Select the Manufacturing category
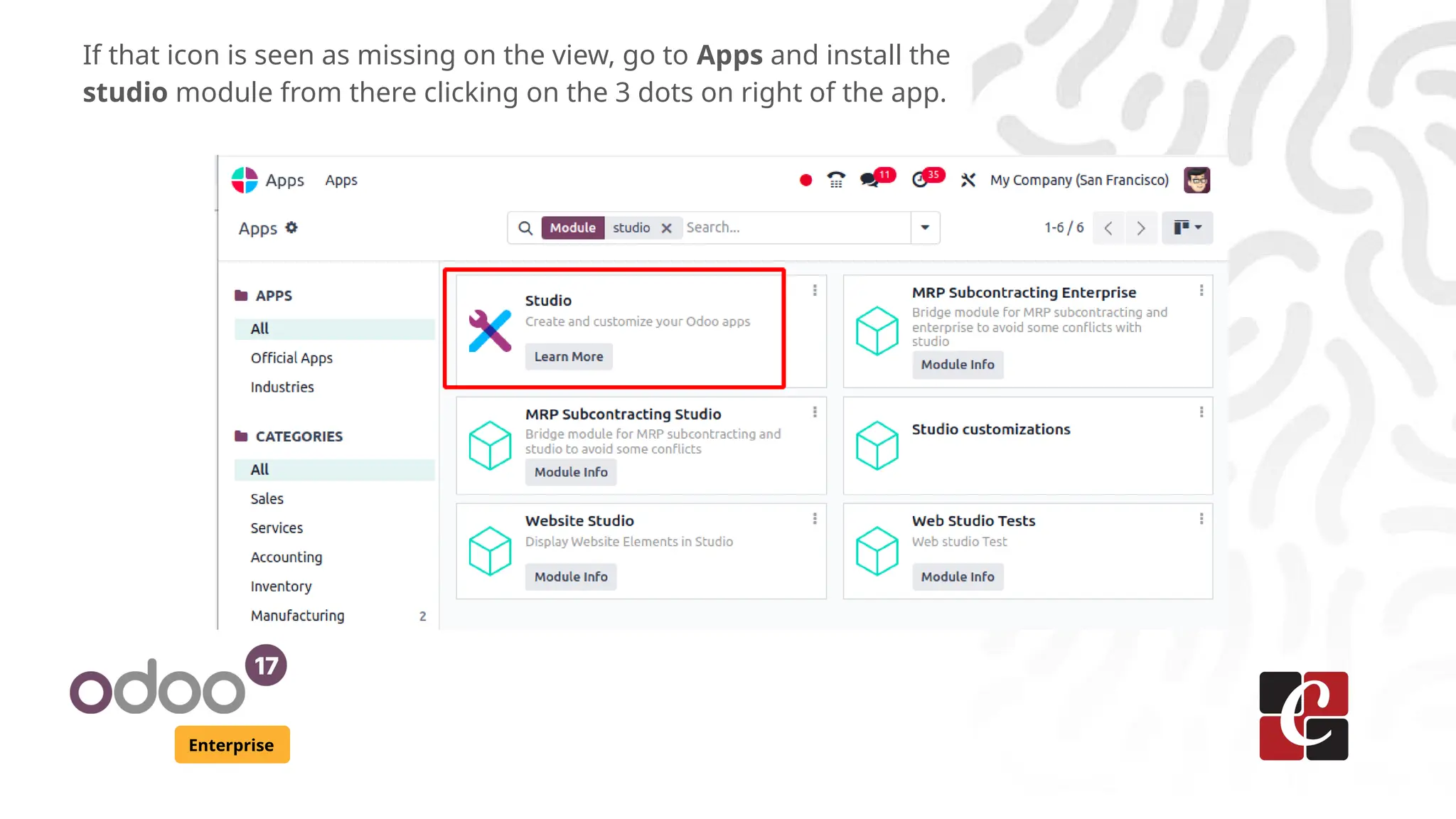Image resolution: width=1456 pixels, height=819 pixels. click(x=297, y=616)
